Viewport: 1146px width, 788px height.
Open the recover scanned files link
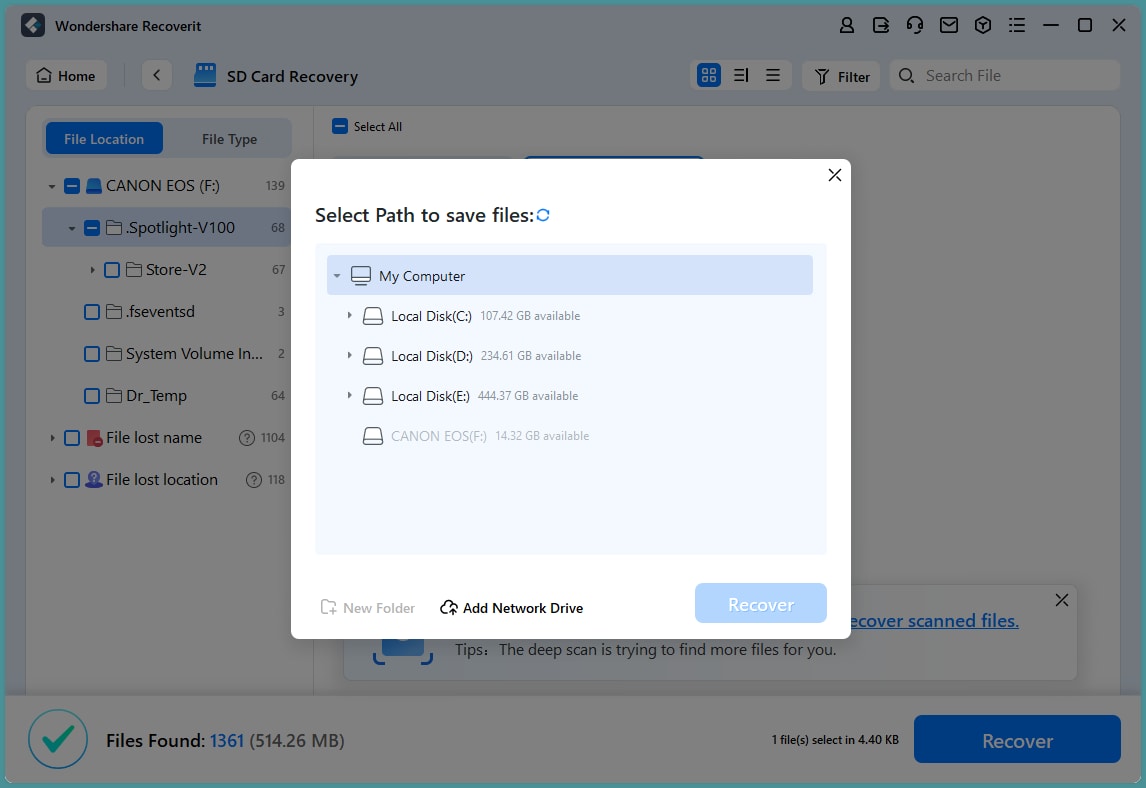click(x=934, y=621)
